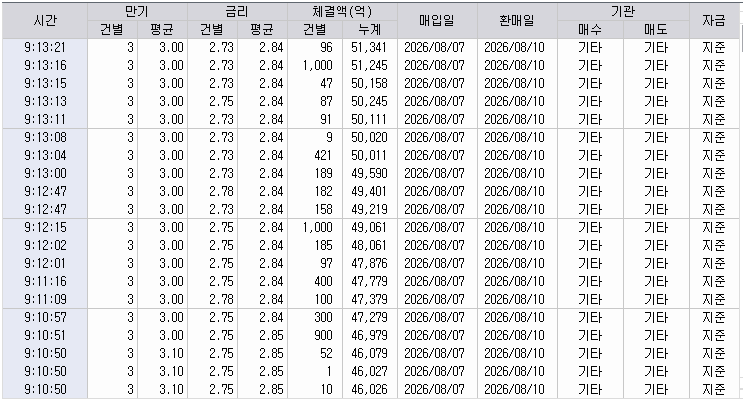Select cumulative amount 47,779
This screenshot has width=743, height=402.
click(369, 282)
